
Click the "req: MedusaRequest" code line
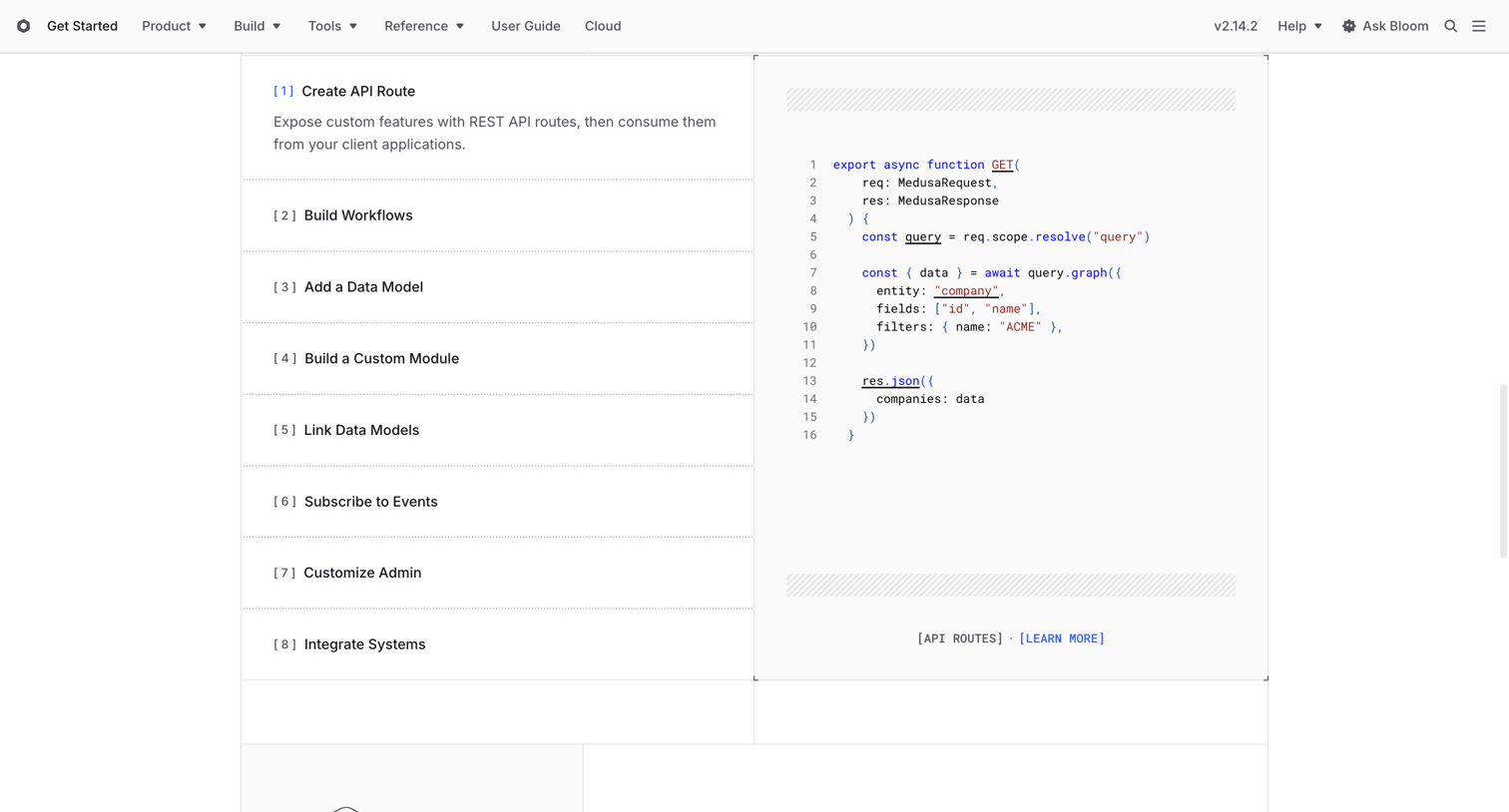click(930, 183)
